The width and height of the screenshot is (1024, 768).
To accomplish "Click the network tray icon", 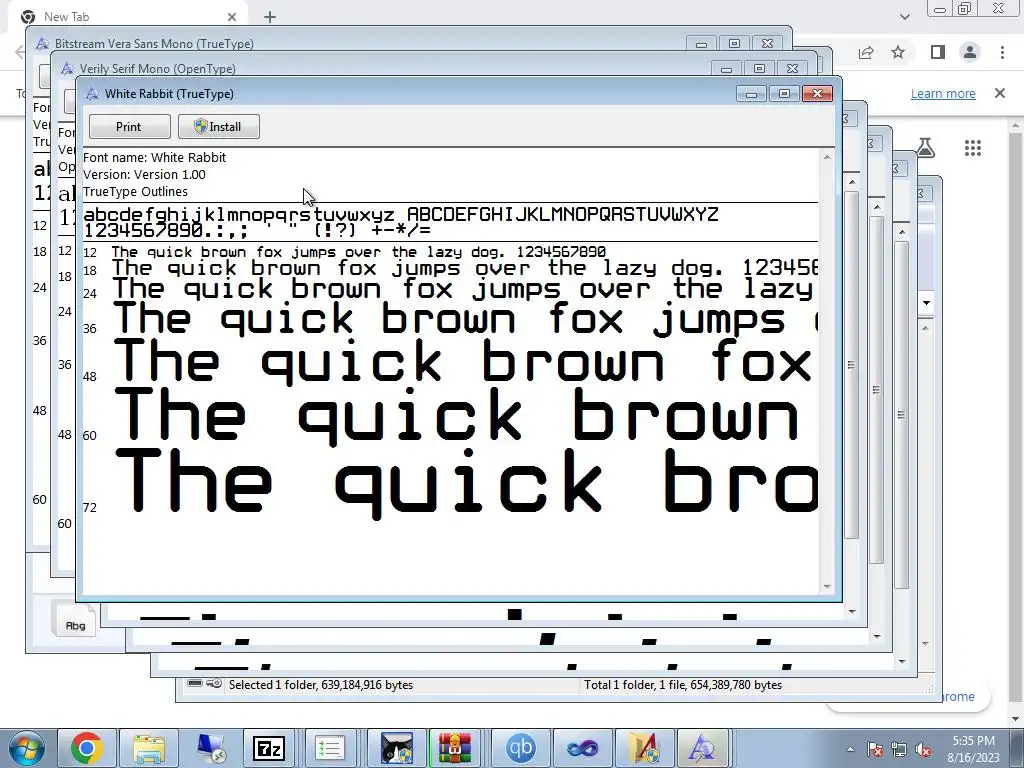I will point(899,749).
